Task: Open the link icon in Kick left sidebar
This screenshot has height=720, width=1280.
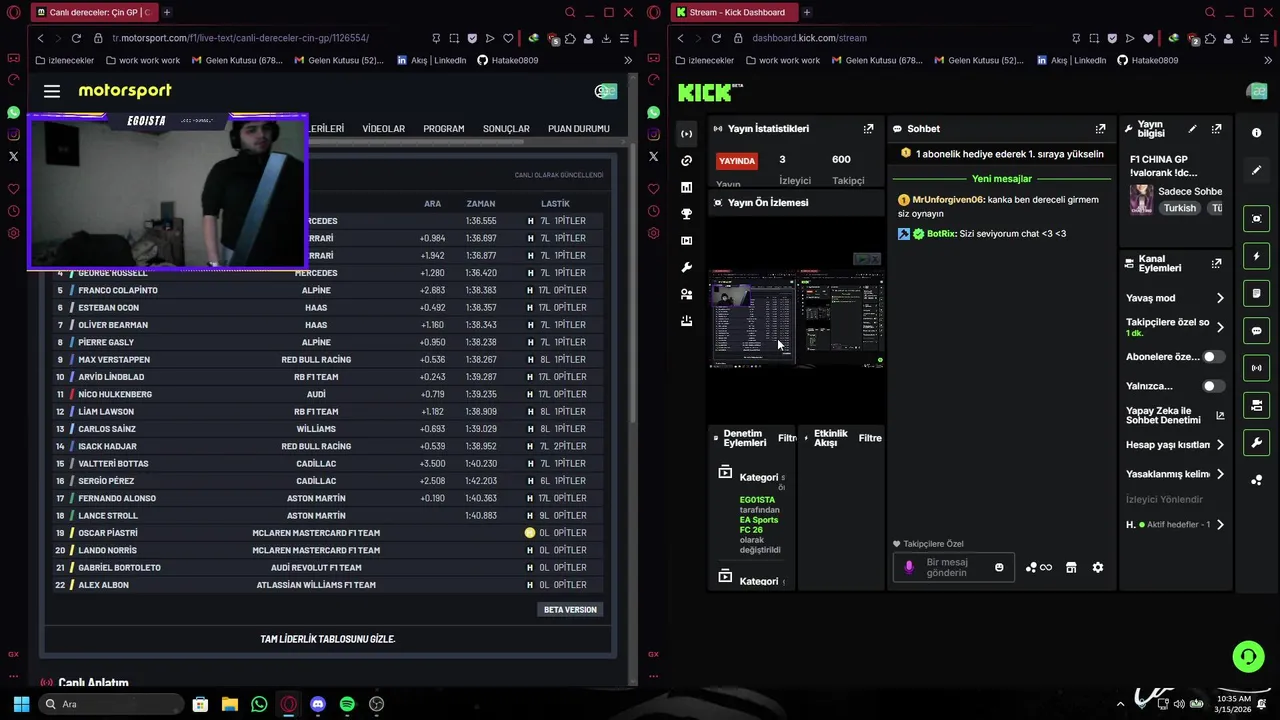Action: coord(686,161)
